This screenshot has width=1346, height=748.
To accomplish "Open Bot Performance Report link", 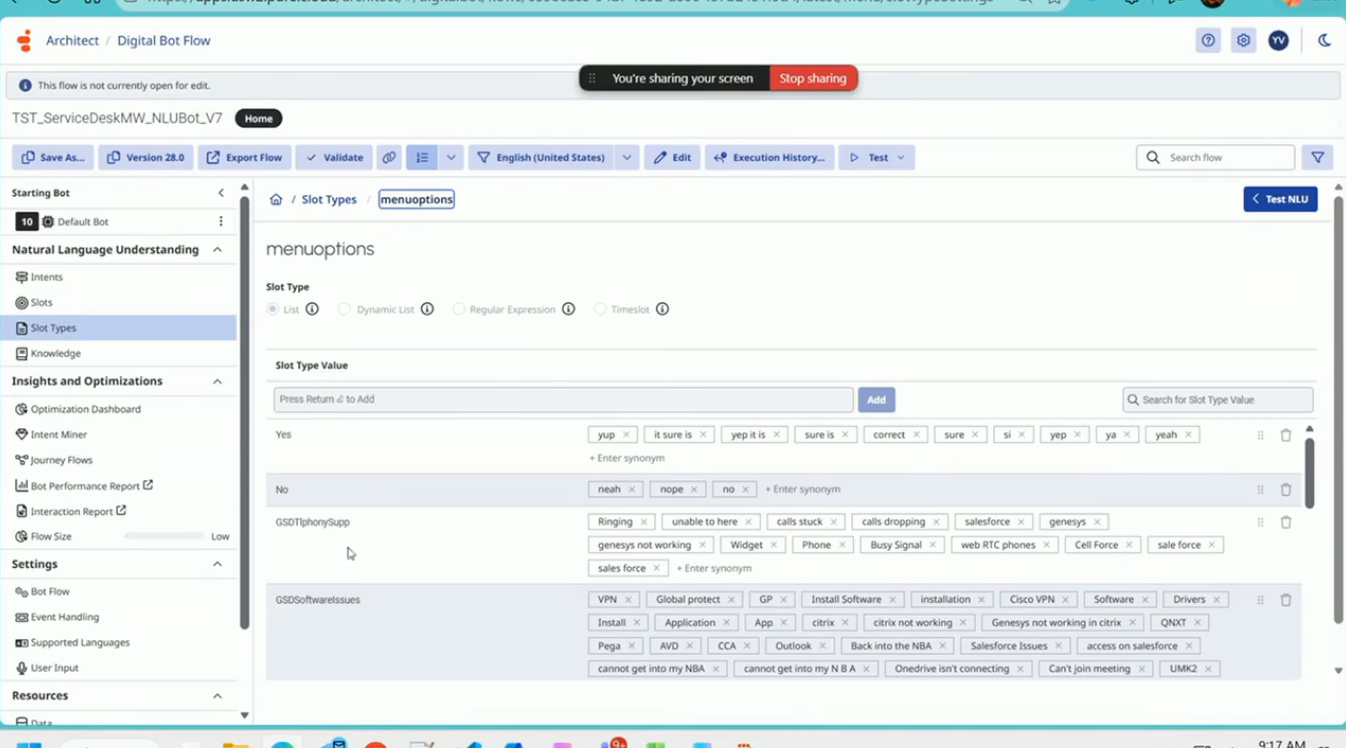I will 85,486.
